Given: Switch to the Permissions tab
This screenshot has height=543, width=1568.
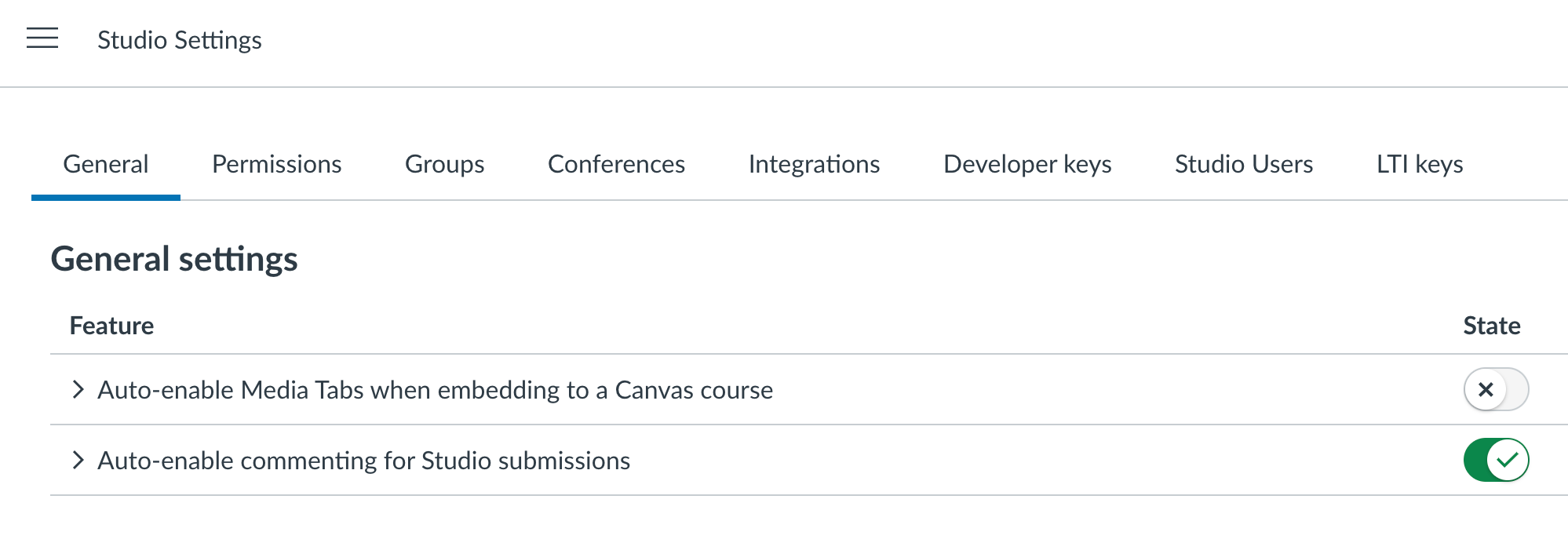Looking at the screenshot, I should pos(276,164).
